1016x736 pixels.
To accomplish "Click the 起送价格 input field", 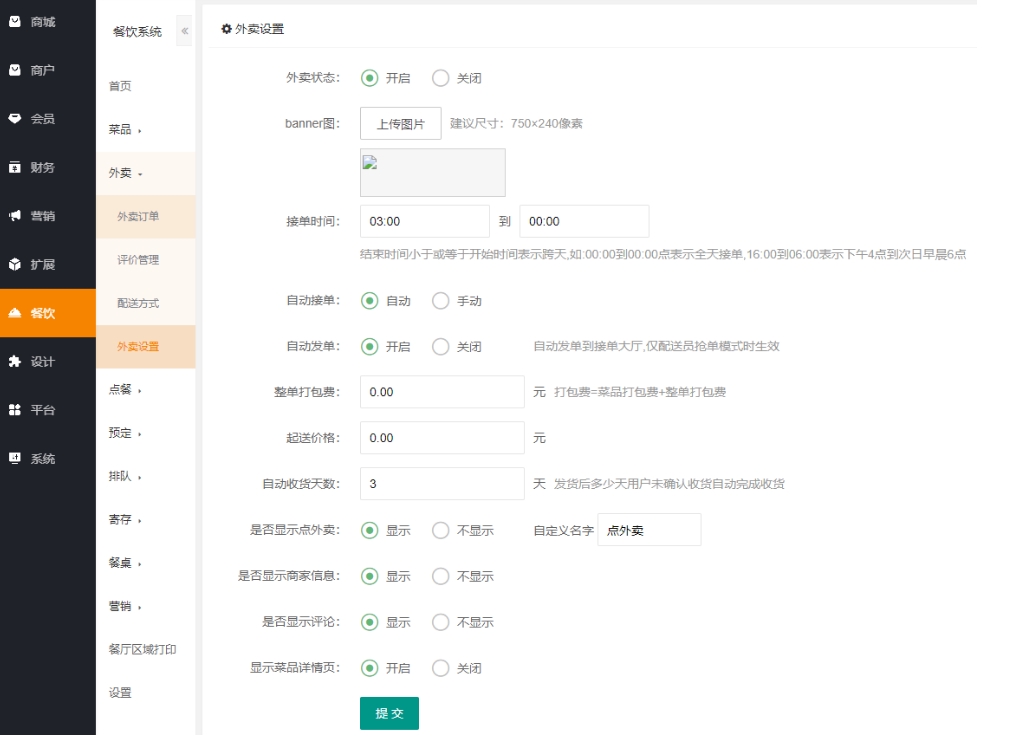I will pos(441,438).
